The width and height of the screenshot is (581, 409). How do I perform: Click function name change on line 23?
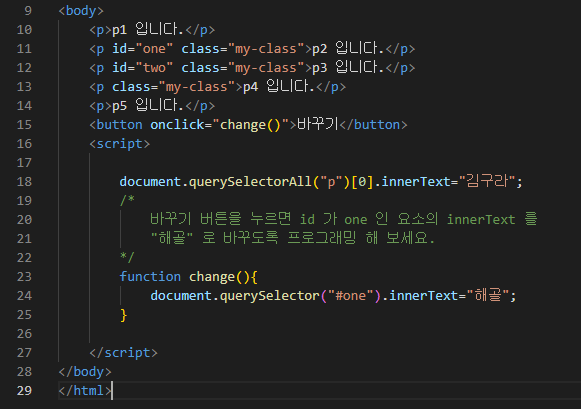[x=212, y=277]
